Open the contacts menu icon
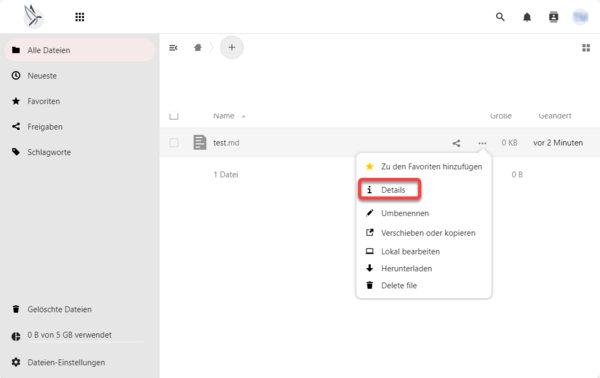This screenshot has width=600, height=378. [553, 17]
